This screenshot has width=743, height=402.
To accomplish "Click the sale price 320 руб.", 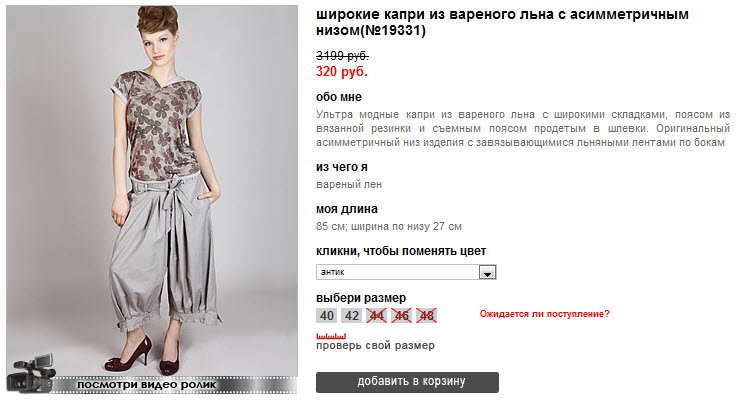I will pyautogui.click(x=342, y=72).
